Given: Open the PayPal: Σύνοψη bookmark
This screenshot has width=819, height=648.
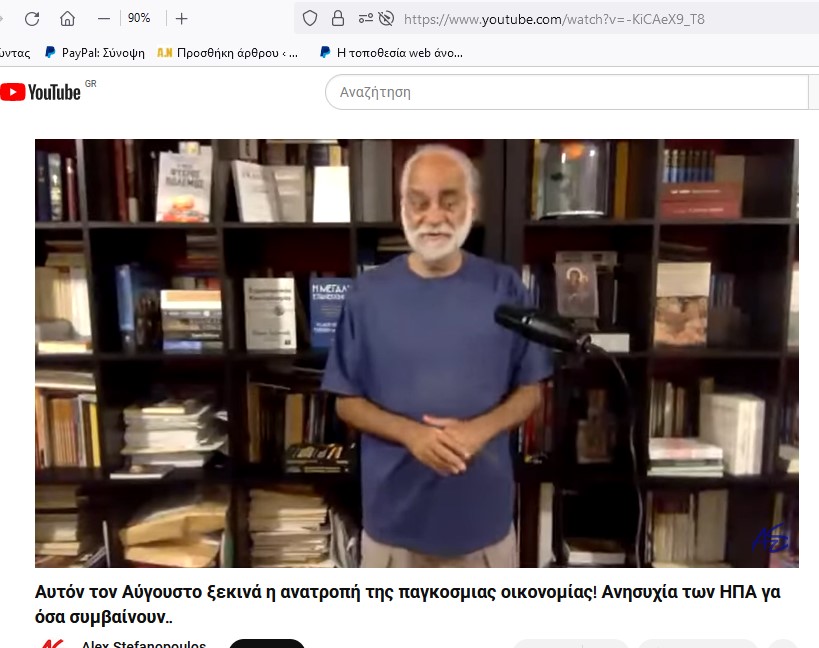Looking at the screenshot, I should [x=95, y=53].
